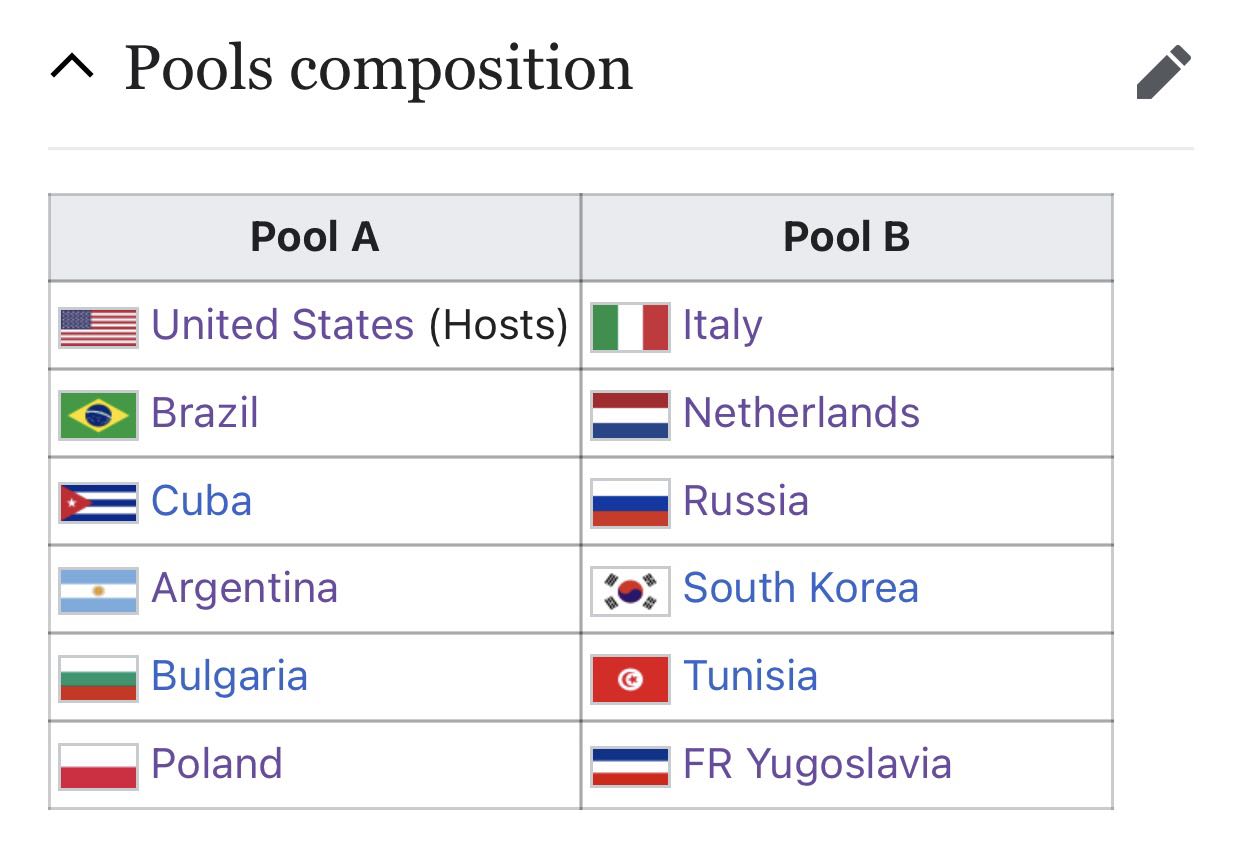Viewport: 1242px width, 846px height.
Task: Go to the Bulgaria link
Action: pyautogui.click(x=229, y=677)
